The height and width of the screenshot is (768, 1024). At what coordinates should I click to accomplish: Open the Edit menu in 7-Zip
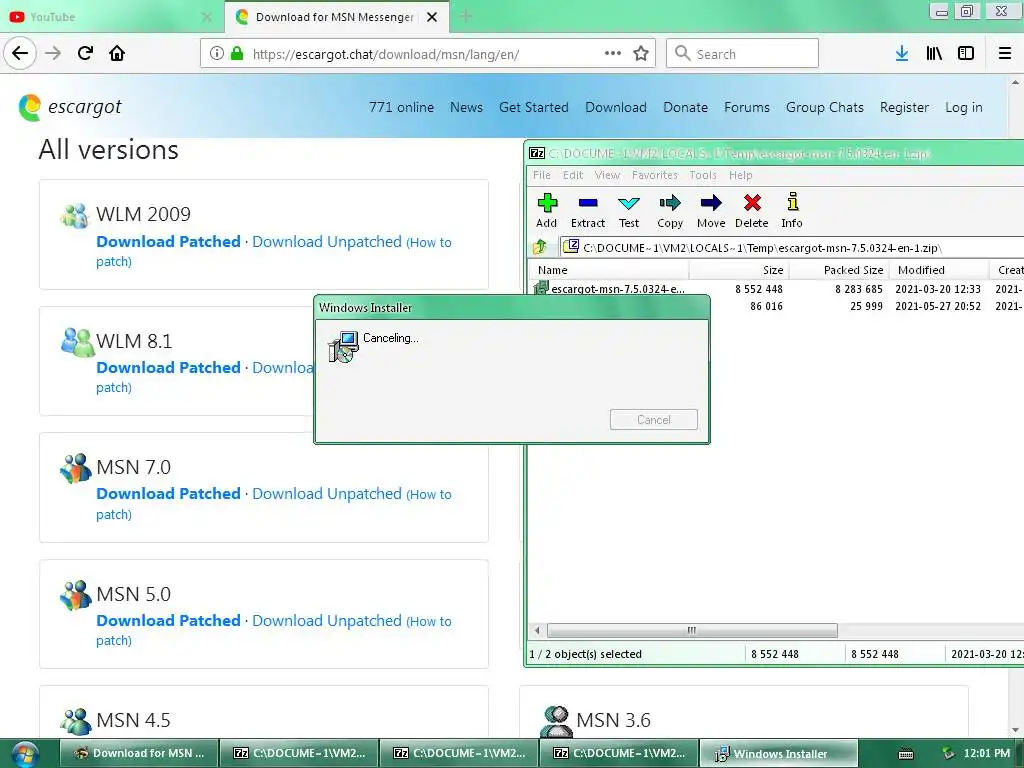[x=573, y=175]
